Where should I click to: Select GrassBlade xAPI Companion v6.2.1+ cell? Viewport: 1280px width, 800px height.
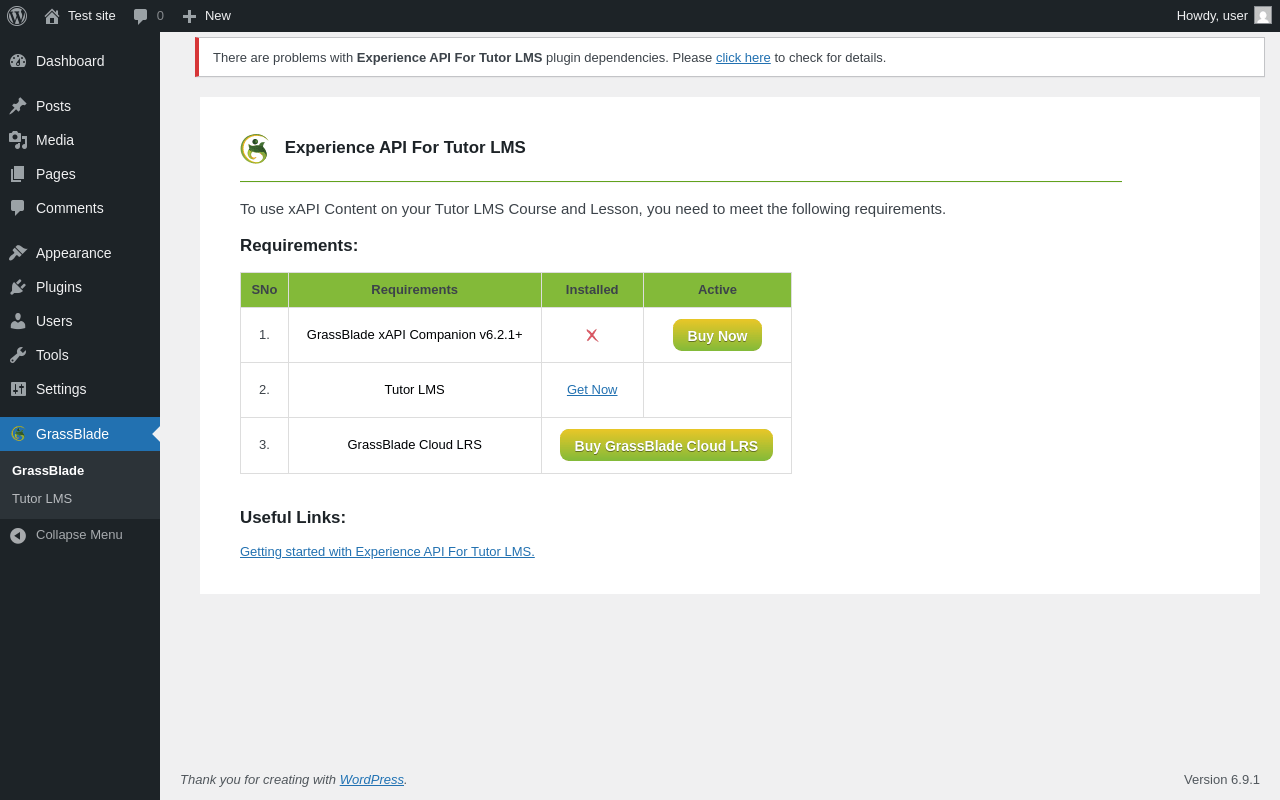(x=415, y=335)
